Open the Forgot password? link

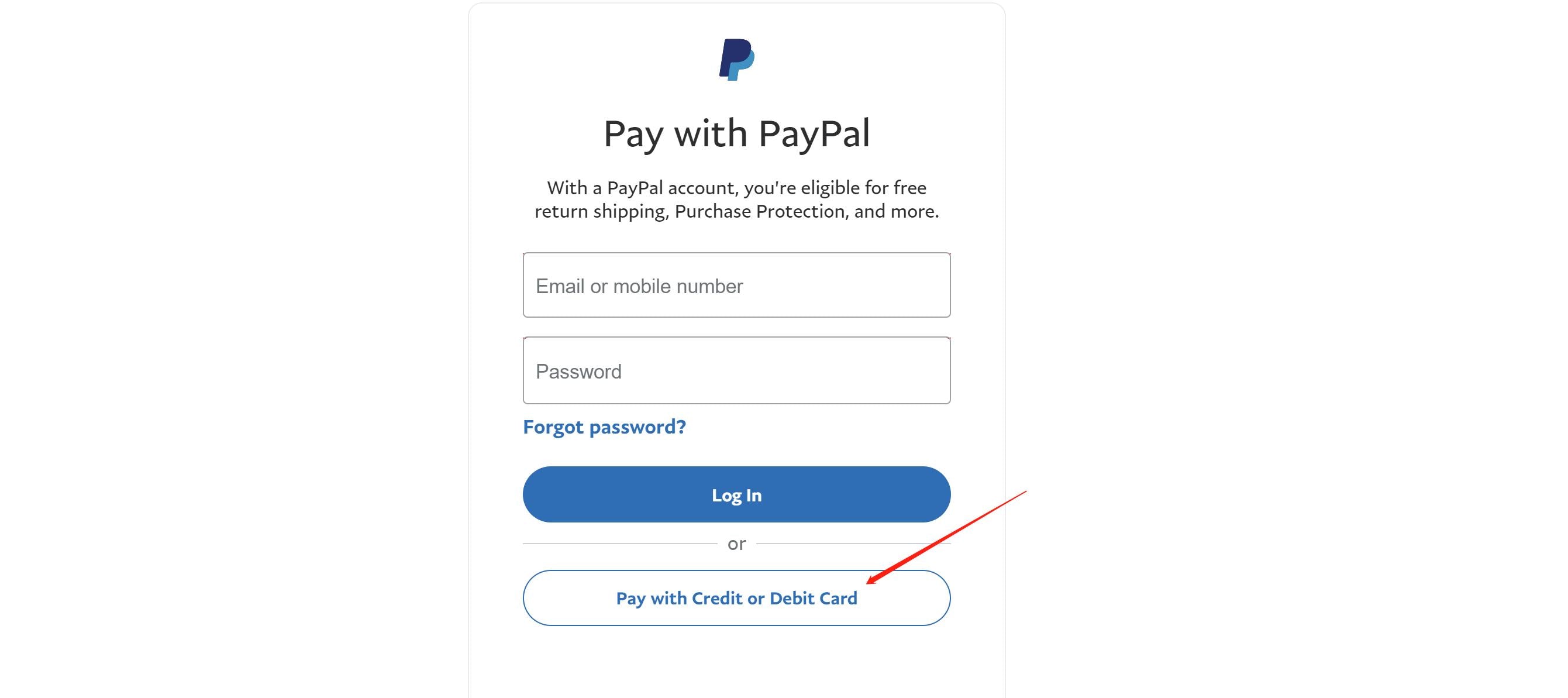pyautogui.click(x=604, y=427)
